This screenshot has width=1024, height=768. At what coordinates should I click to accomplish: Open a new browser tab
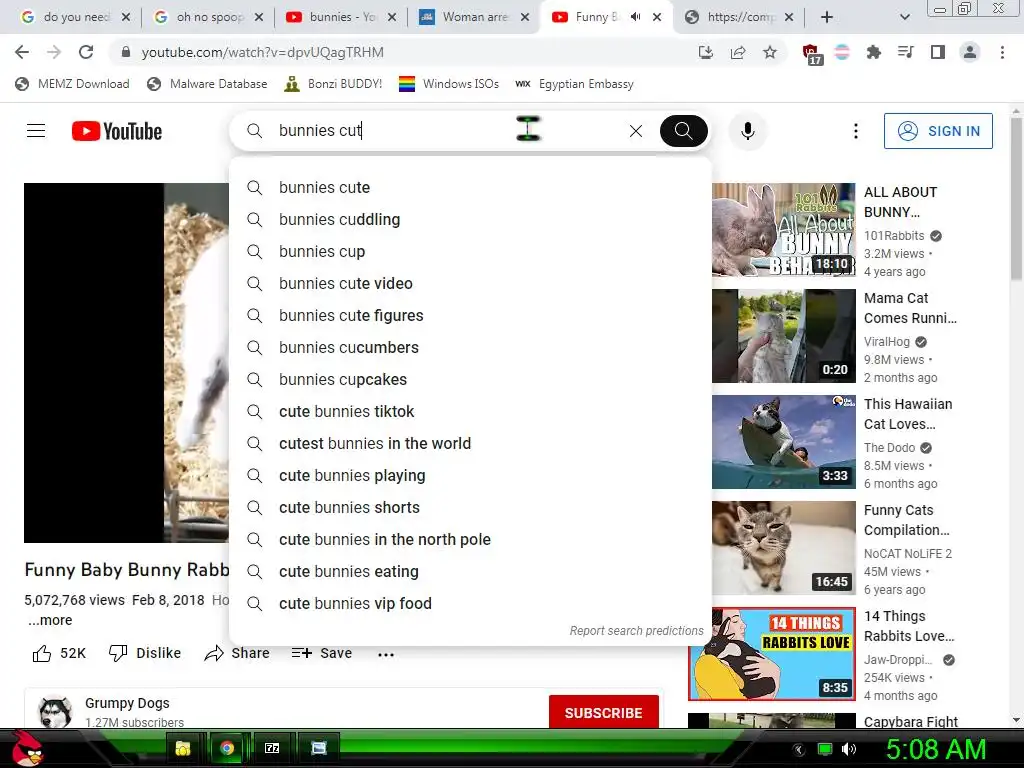827,17
